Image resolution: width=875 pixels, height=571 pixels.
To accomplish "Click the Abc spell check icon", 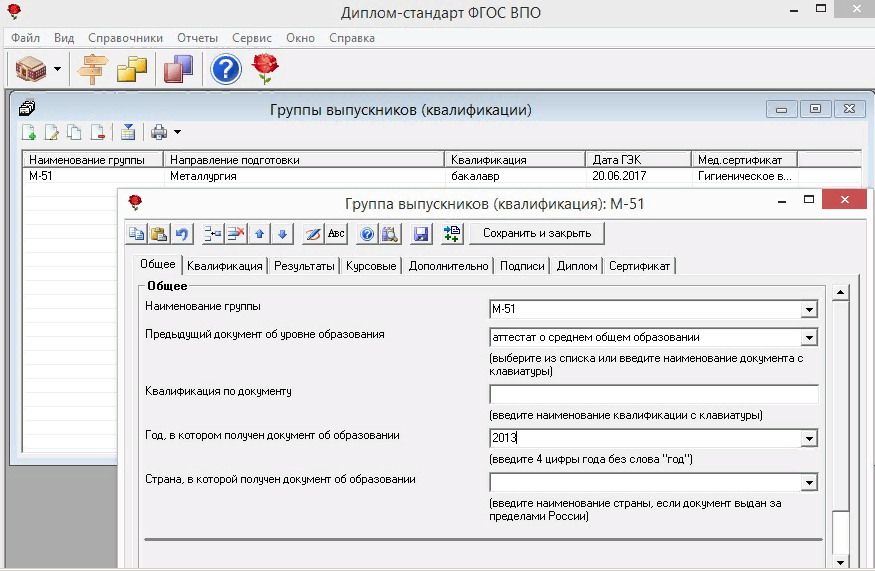I will [336, 234].
